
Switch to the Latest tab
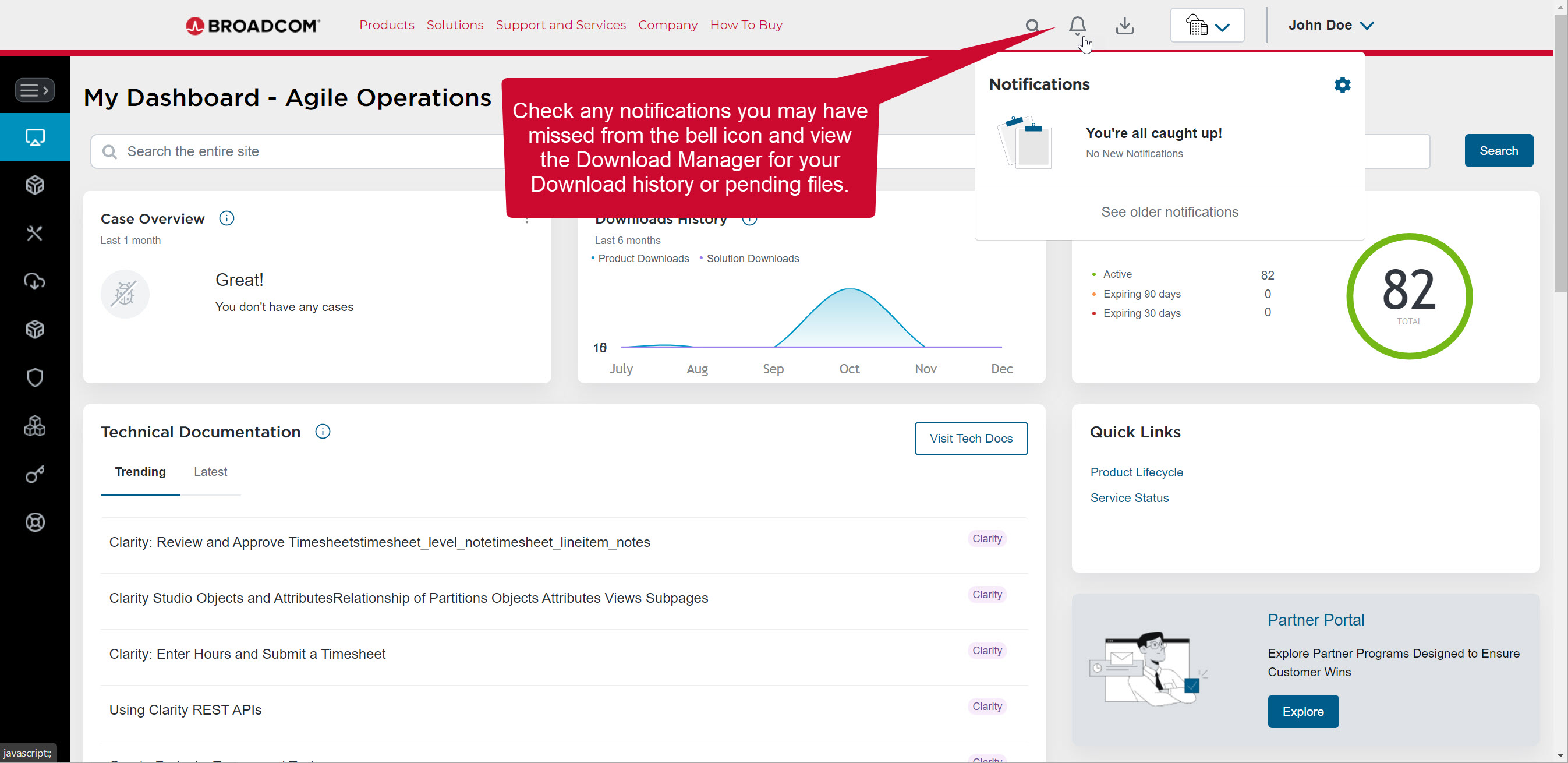[210, 471]
